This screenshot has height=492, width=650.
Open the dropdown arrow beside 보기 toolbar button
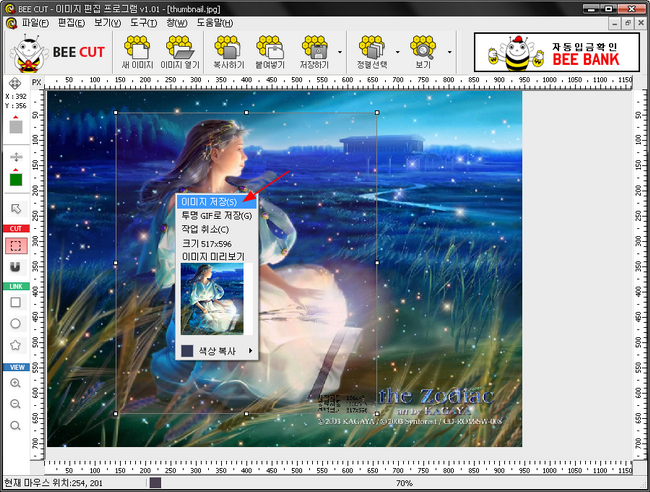pyautogui.click(x=449, y=50)
